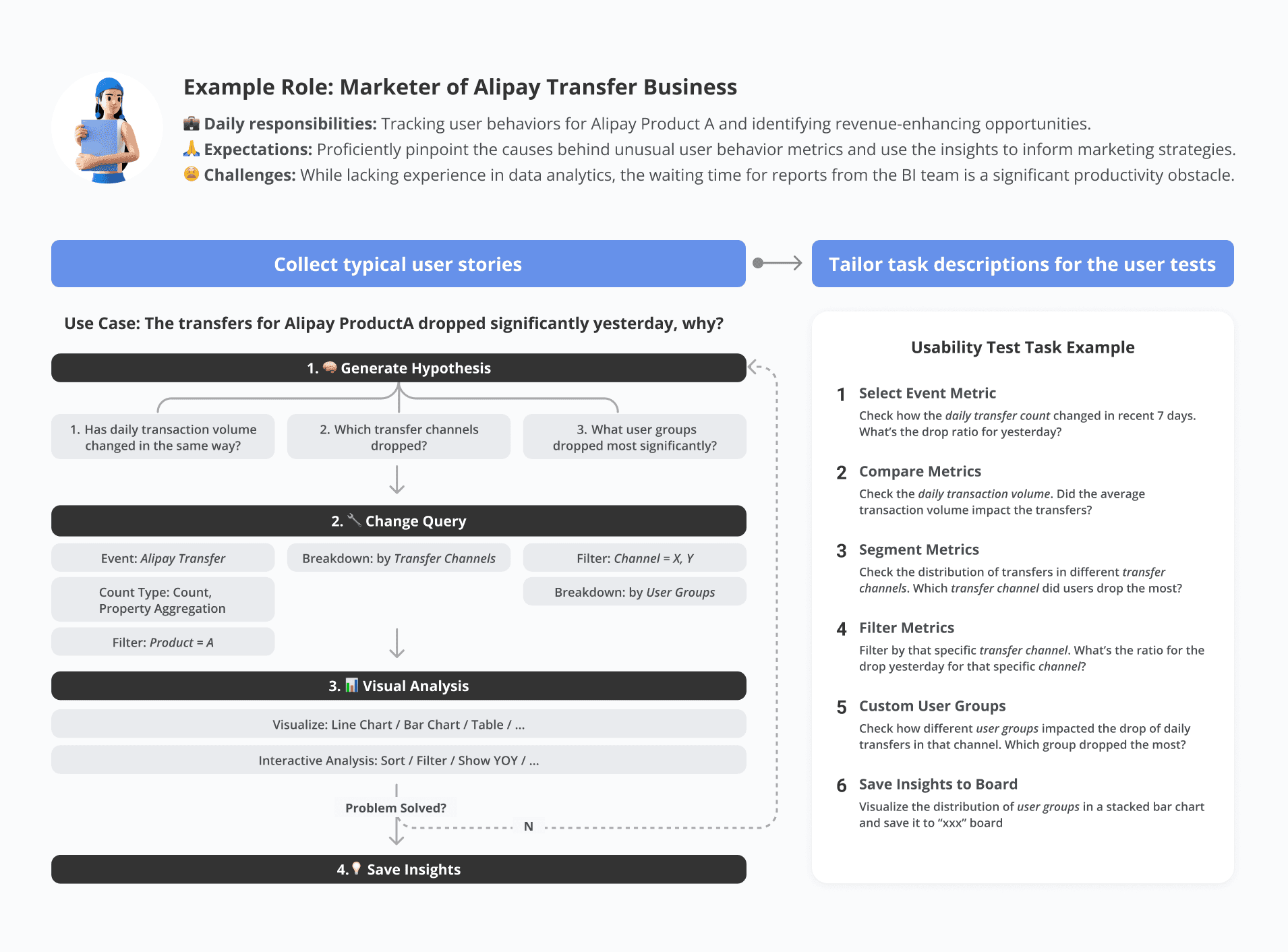Viewport: 1288px width, 952px height.
Task: Click the arrow connecting the two blue headers
Action: (x=778, y=263)
